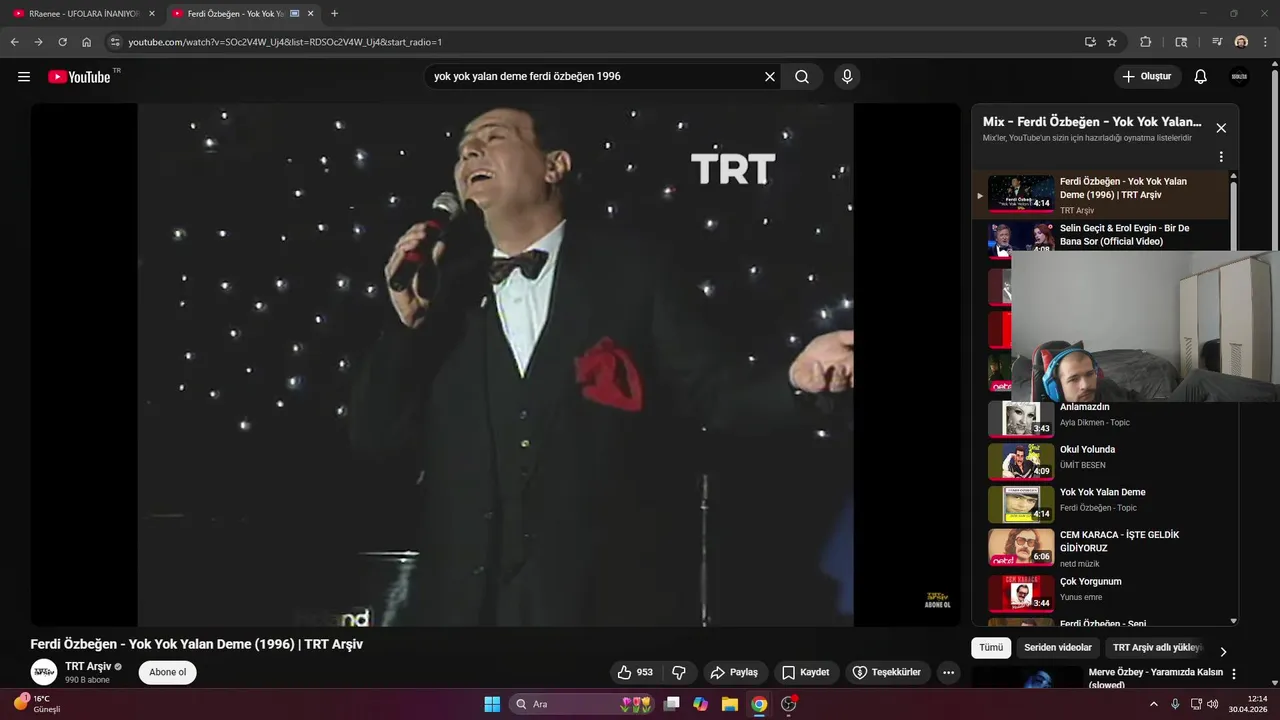Open YouTube notifications bell

pyautogui.click(x=1201, y=77)
